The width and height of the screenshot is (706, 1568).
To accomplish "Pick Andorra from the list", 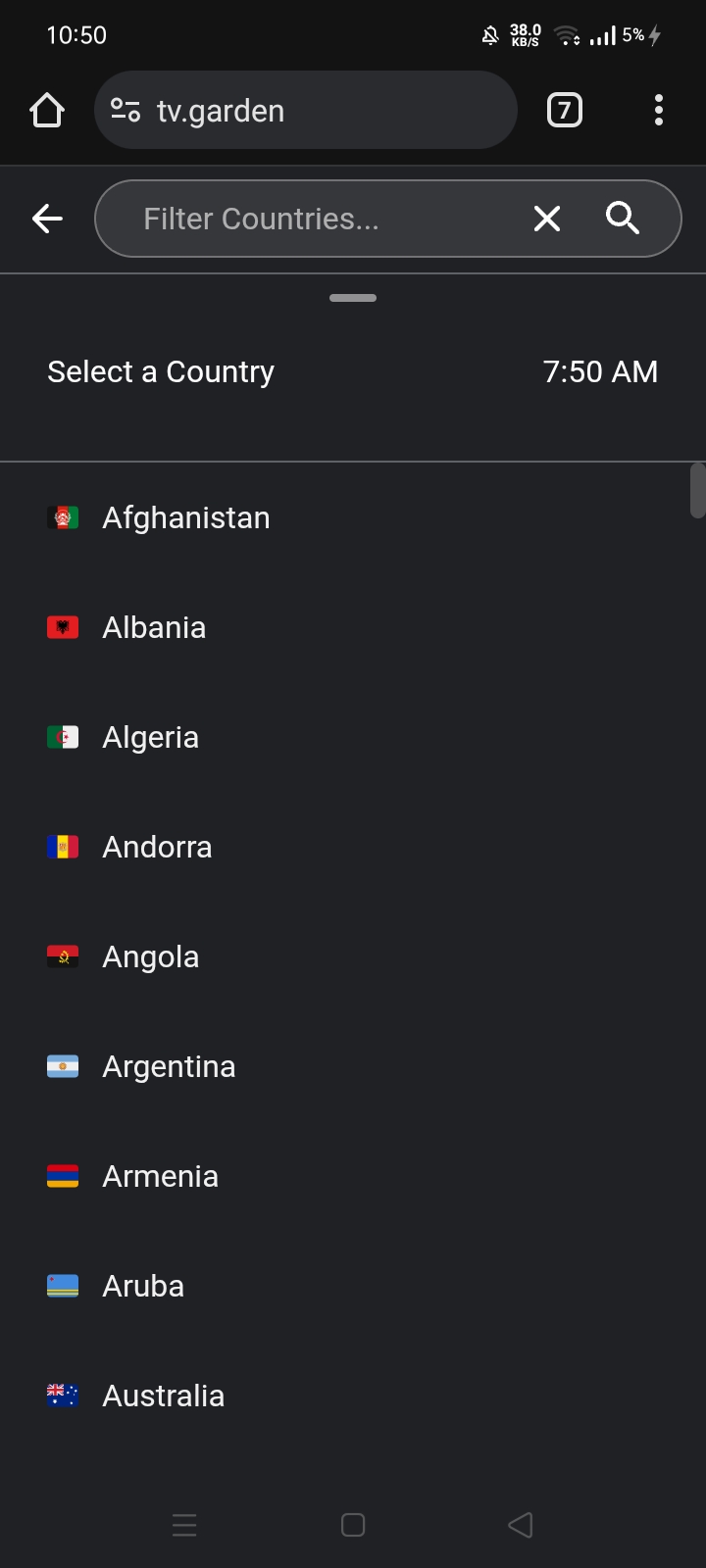I will tap(157, 847).
